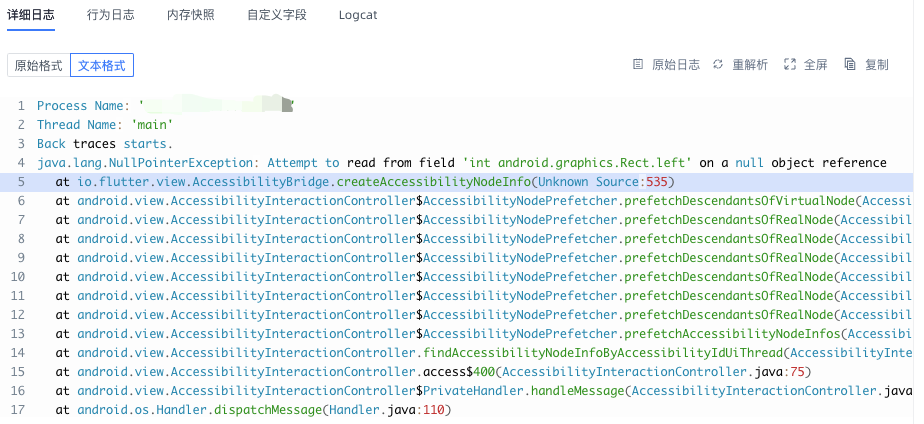Switch to 原始格式 view
Screen dimensions: 924x424
[x=38, y=65]
